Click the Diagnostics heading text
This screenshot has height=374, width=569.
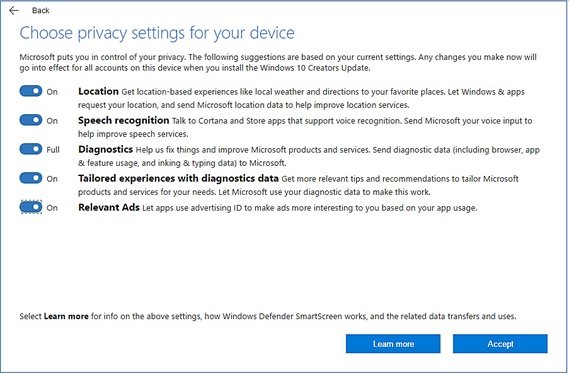click(x=106, y=149)
